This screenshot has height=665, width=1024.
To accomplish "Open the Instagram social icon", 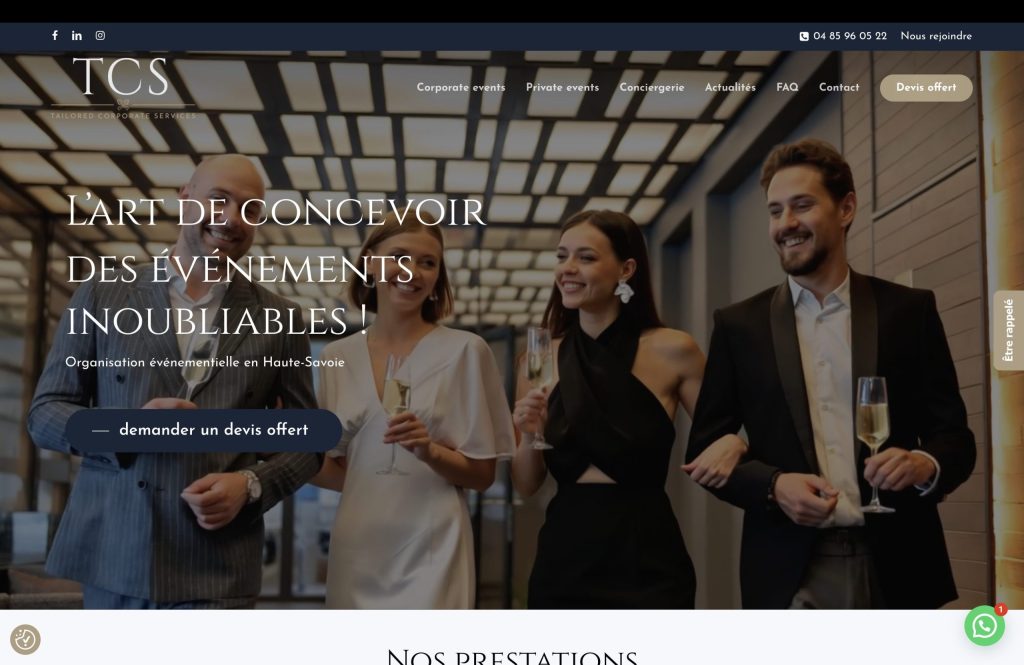I will [x=100, y=35].
